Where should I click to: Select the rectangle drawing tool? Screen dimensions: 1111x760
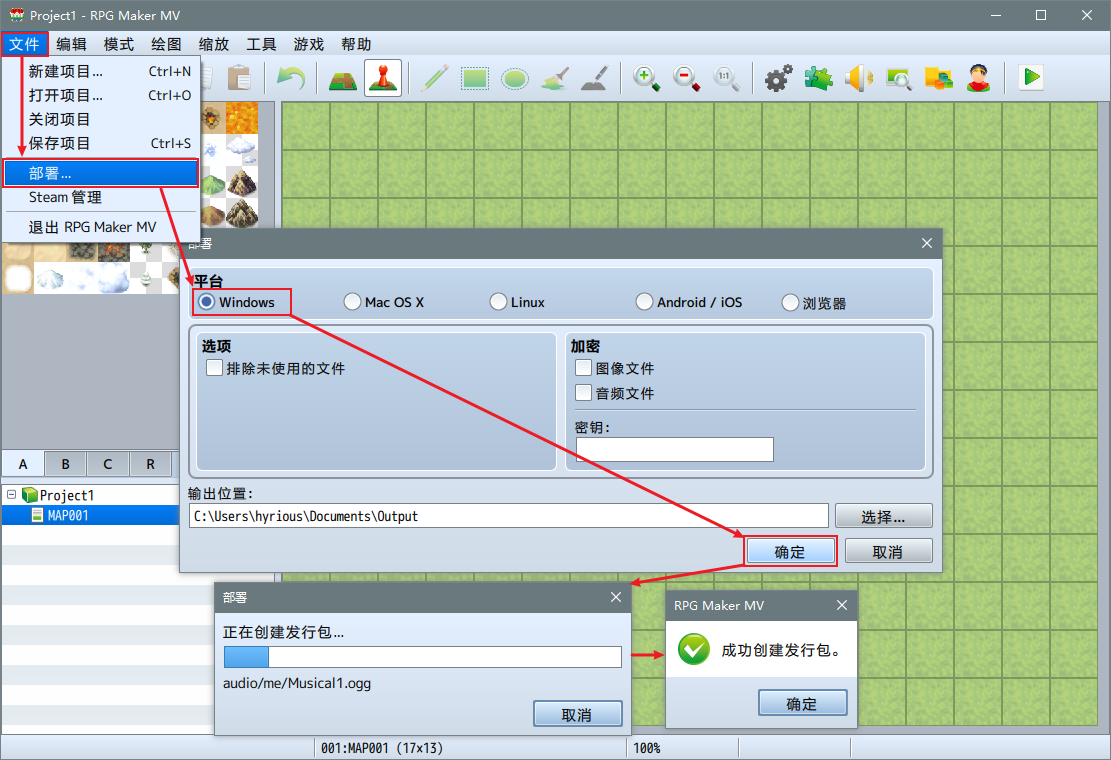coord(475,78)
